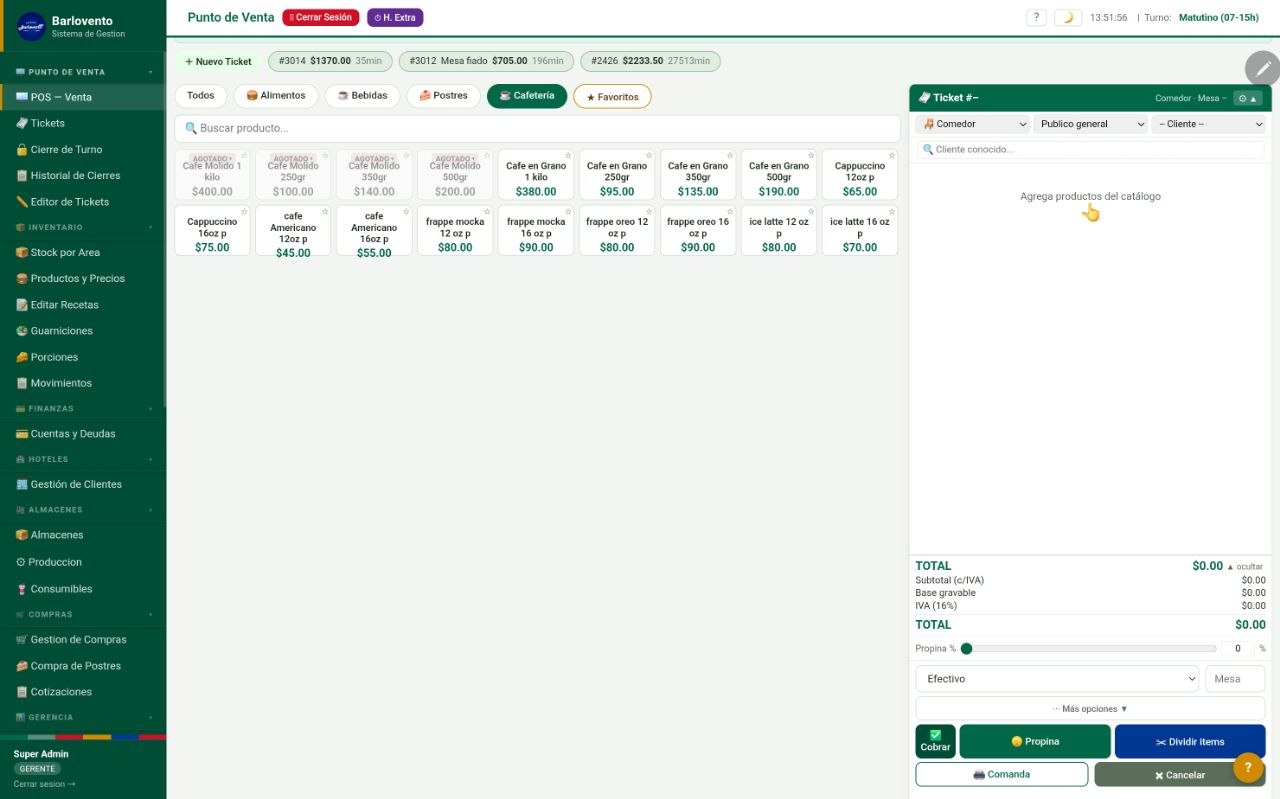Favorite the Cafe en Grano 1 kilo star

[568, 156]
